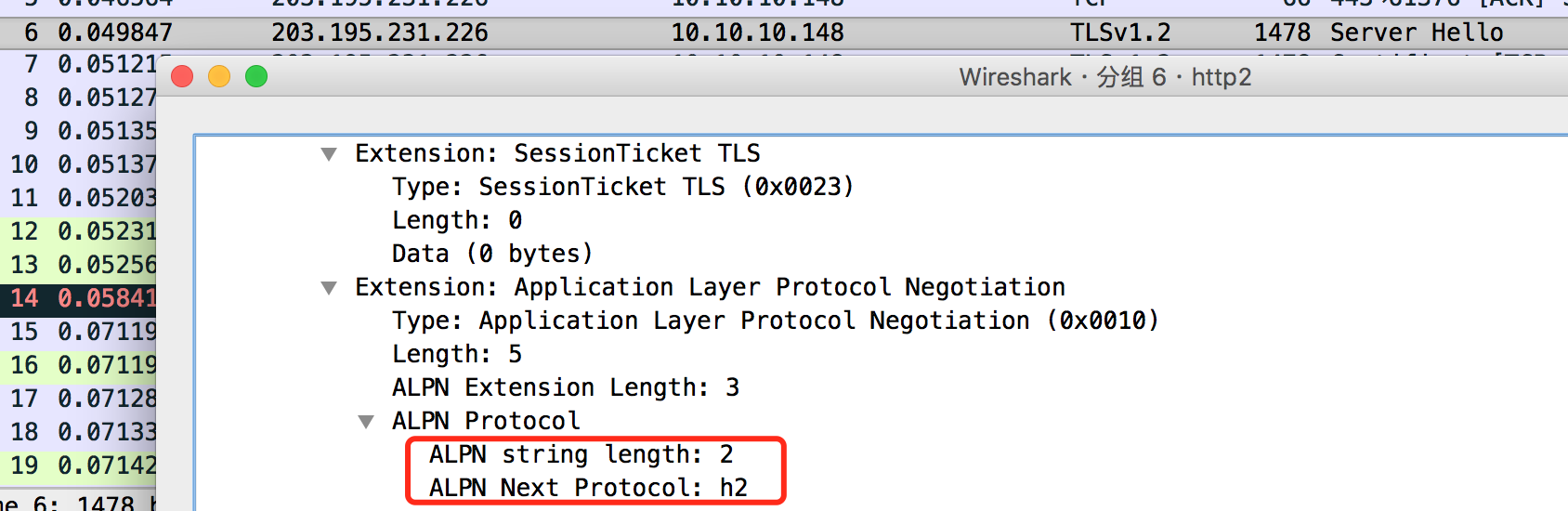
Task: Select packet 9 in the packet list
Action: 82,131
